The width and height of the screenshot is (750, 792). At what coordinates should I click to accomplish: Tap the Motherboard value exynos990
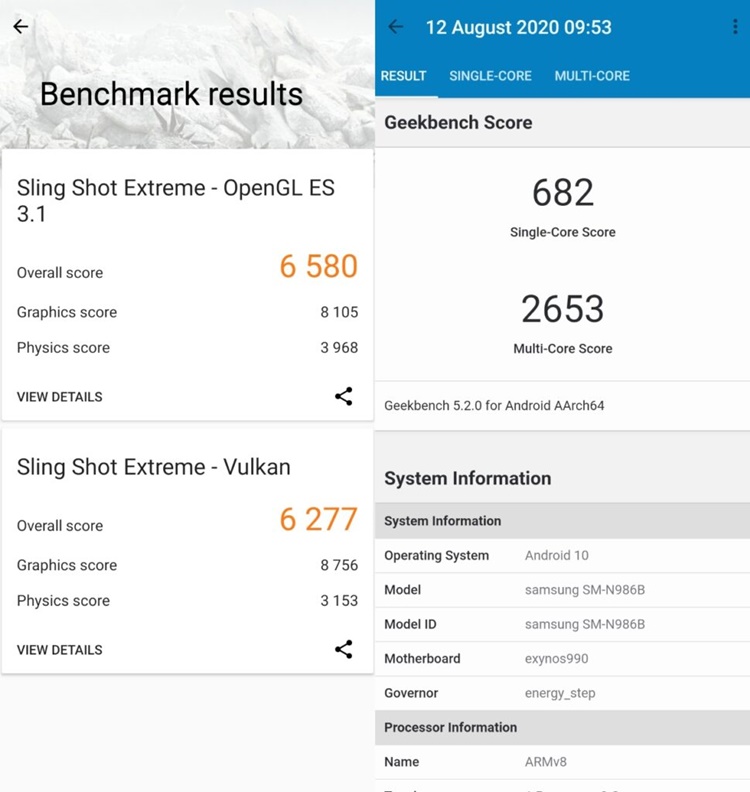pyautogui.click(x=557, y=659)
